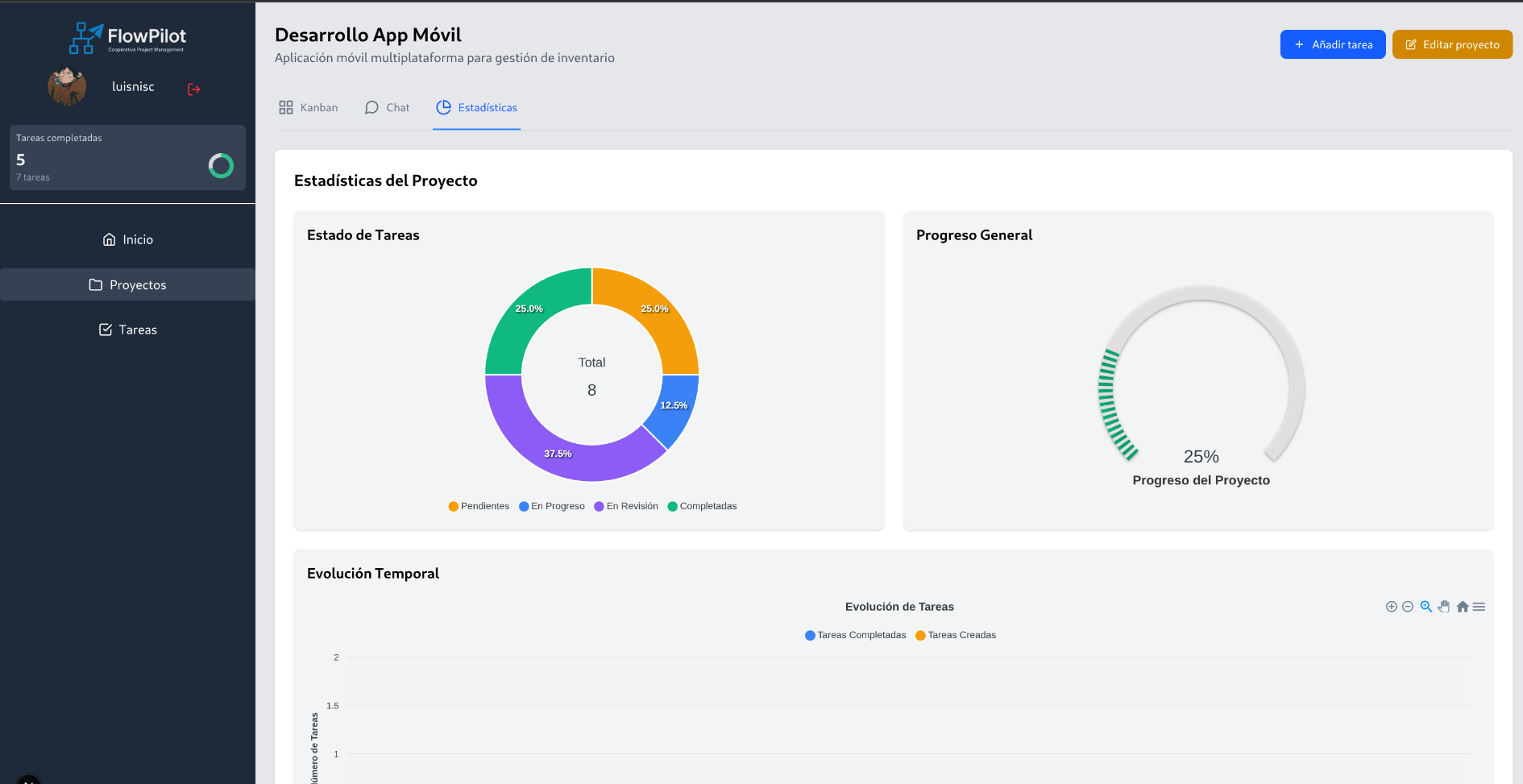Activate the hand panning tool
Viewport: 1523px width, 784px height.
[x=1444, y=607]
